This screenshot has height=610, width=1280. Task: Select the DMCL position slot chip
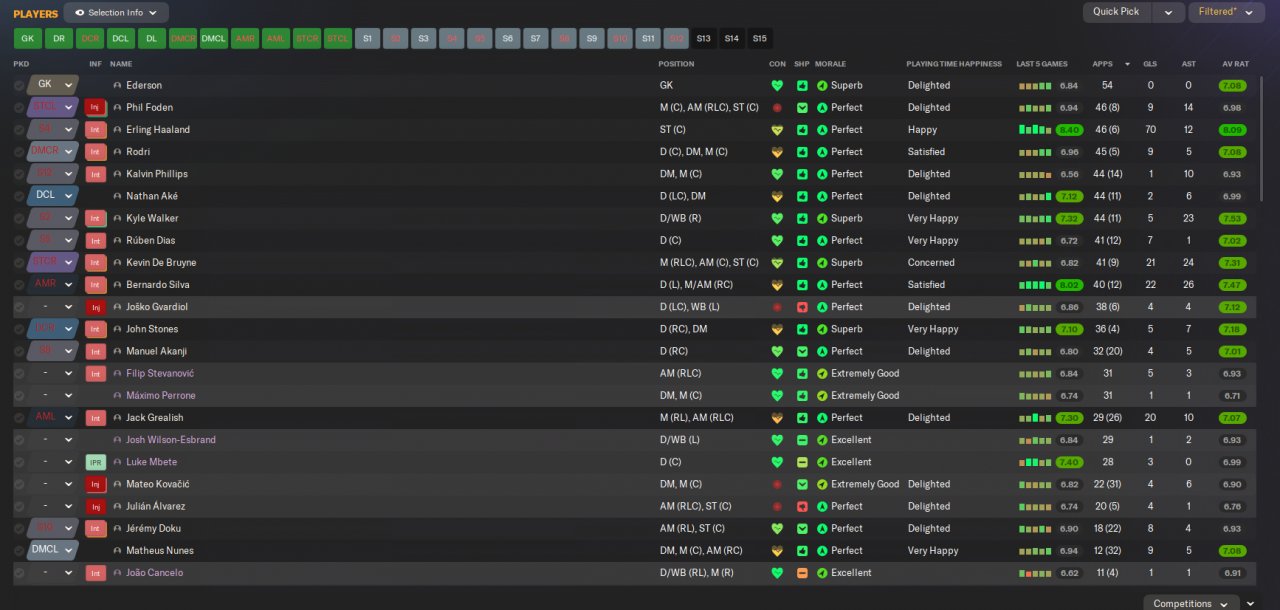click(x=214, y=39)
